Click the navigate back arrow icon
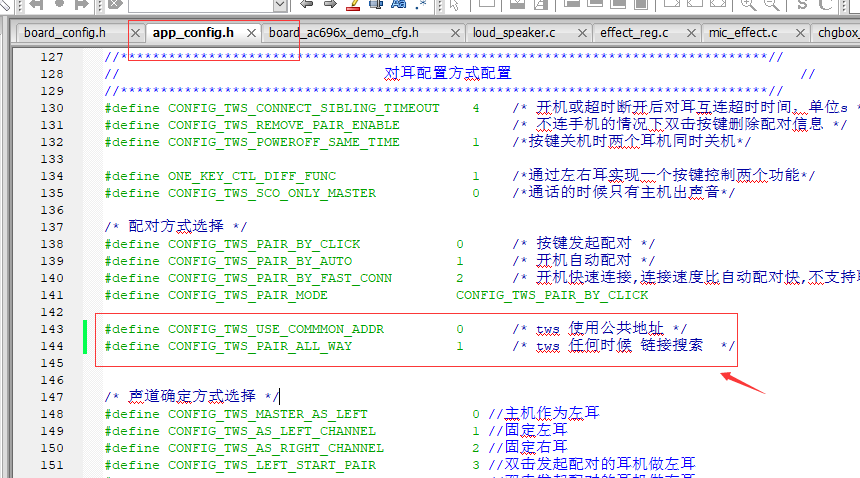860x478 pixels. (307, 4)
